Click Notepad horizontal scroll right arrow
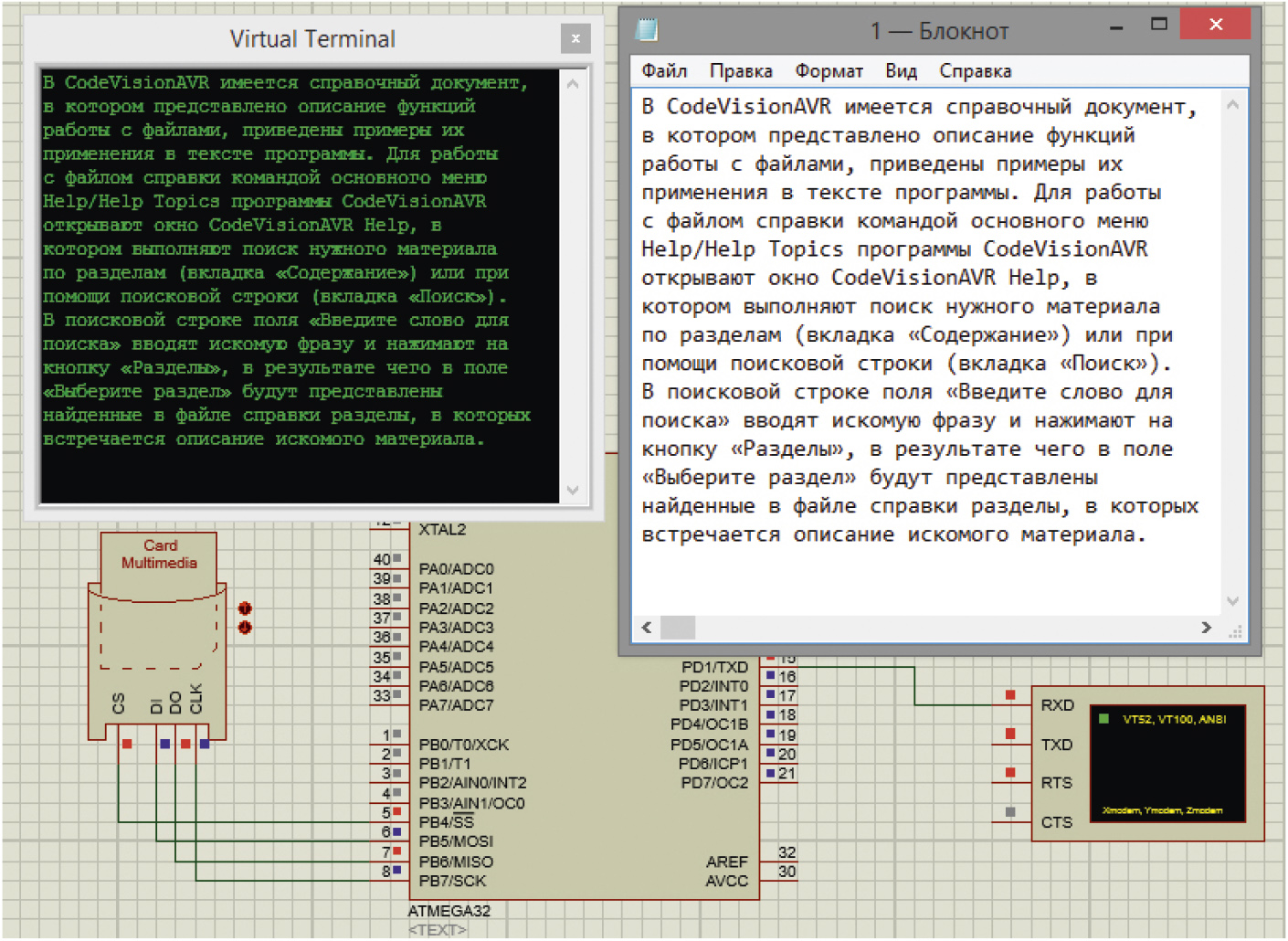Viewport: 1288px width, 941px height. click(1206, 628)
